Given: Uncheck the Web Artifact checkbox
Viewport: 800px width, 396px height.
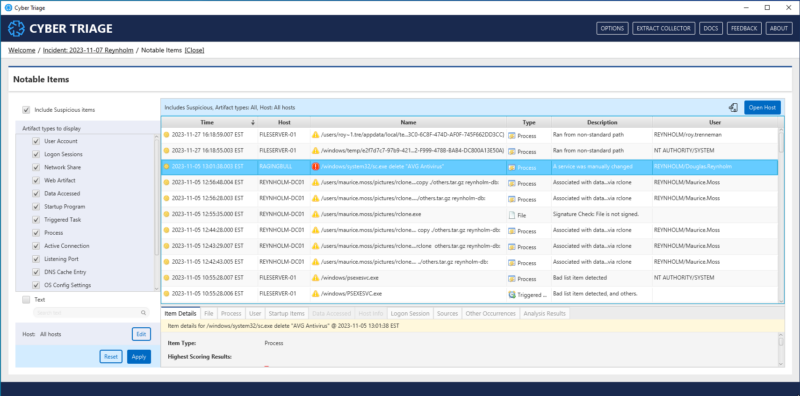Looking at the screenshot, I should (36, 181).
